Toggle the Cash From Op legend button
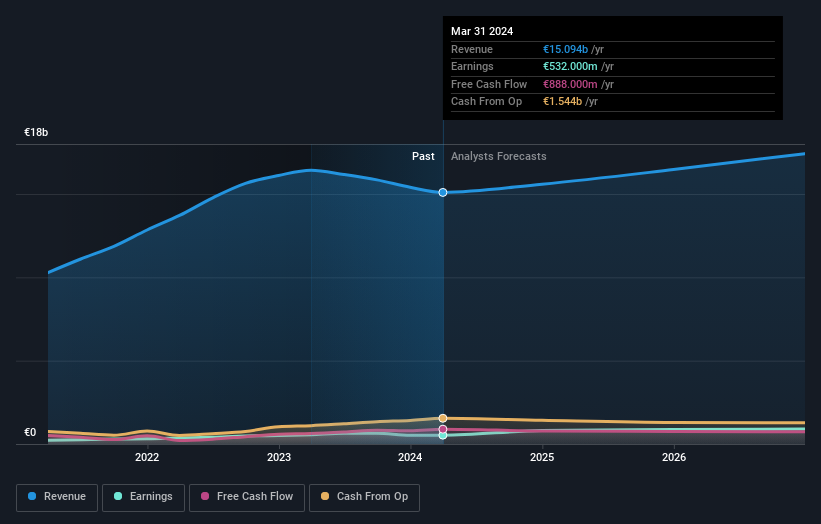821x524 pixels. [x=364, y=497]
